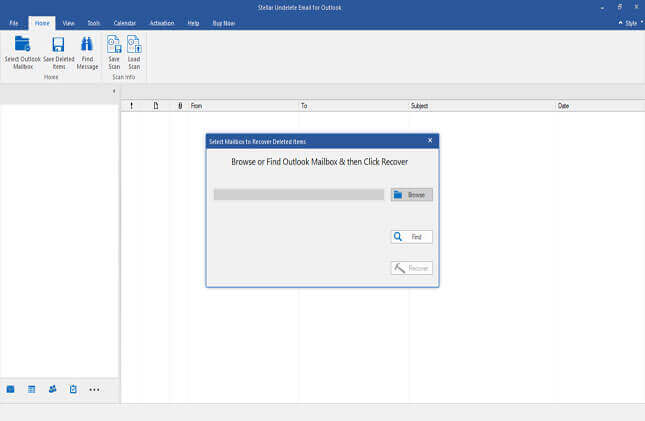Open the File menu
645x421 pixels.
point(14,22)
